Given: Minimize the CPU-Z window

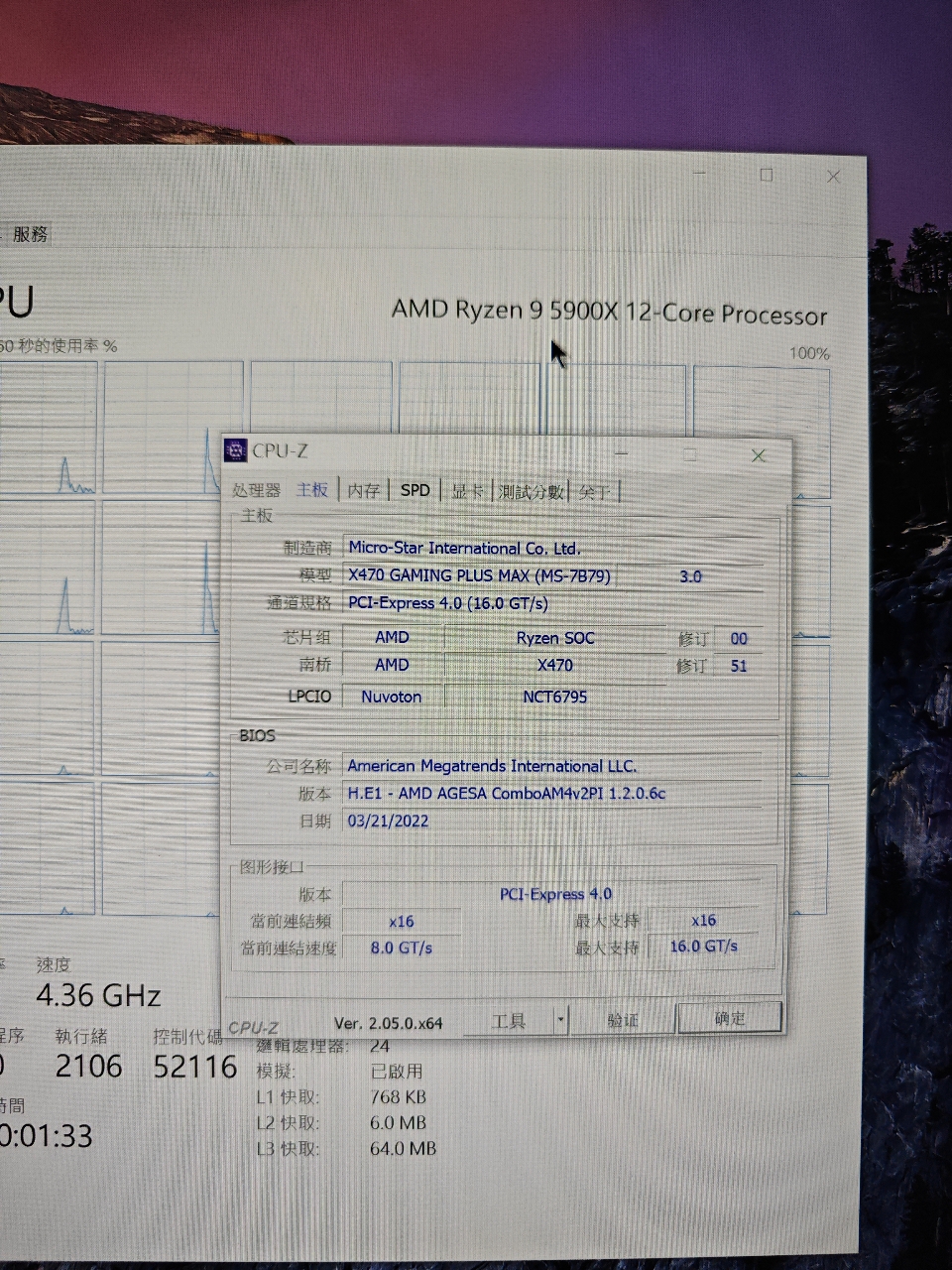Looking at the screenshot, I should 622,453.
